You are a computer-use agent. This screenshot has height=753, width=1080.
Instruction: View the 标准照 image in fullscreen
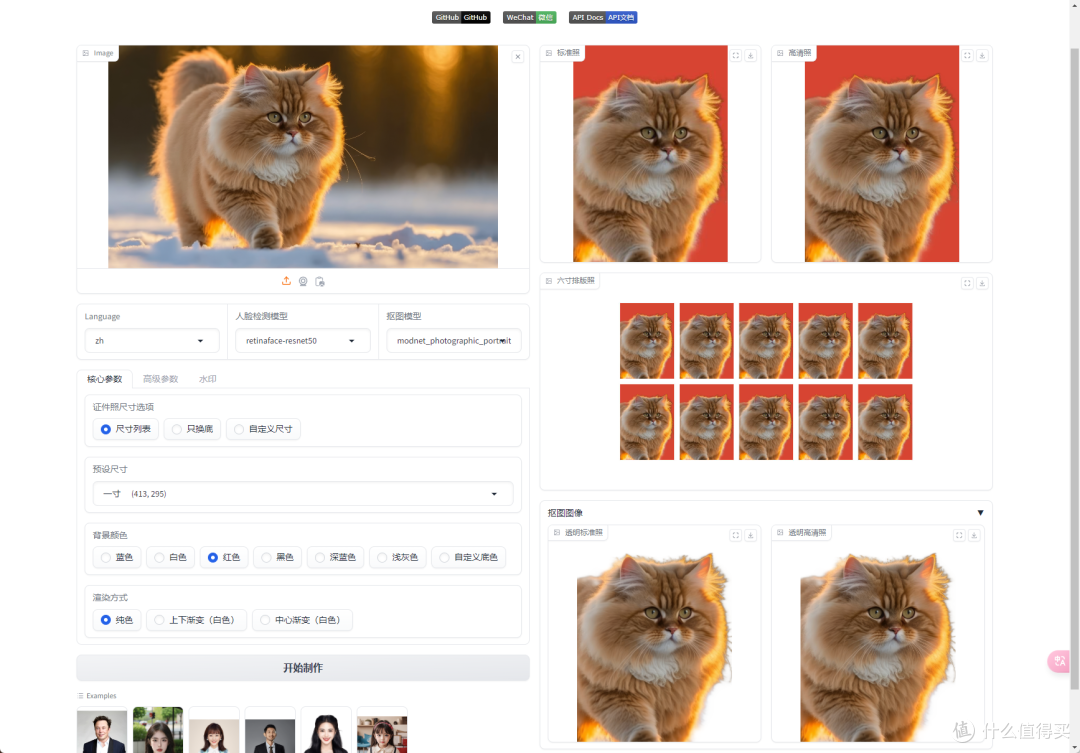point(736,56)
